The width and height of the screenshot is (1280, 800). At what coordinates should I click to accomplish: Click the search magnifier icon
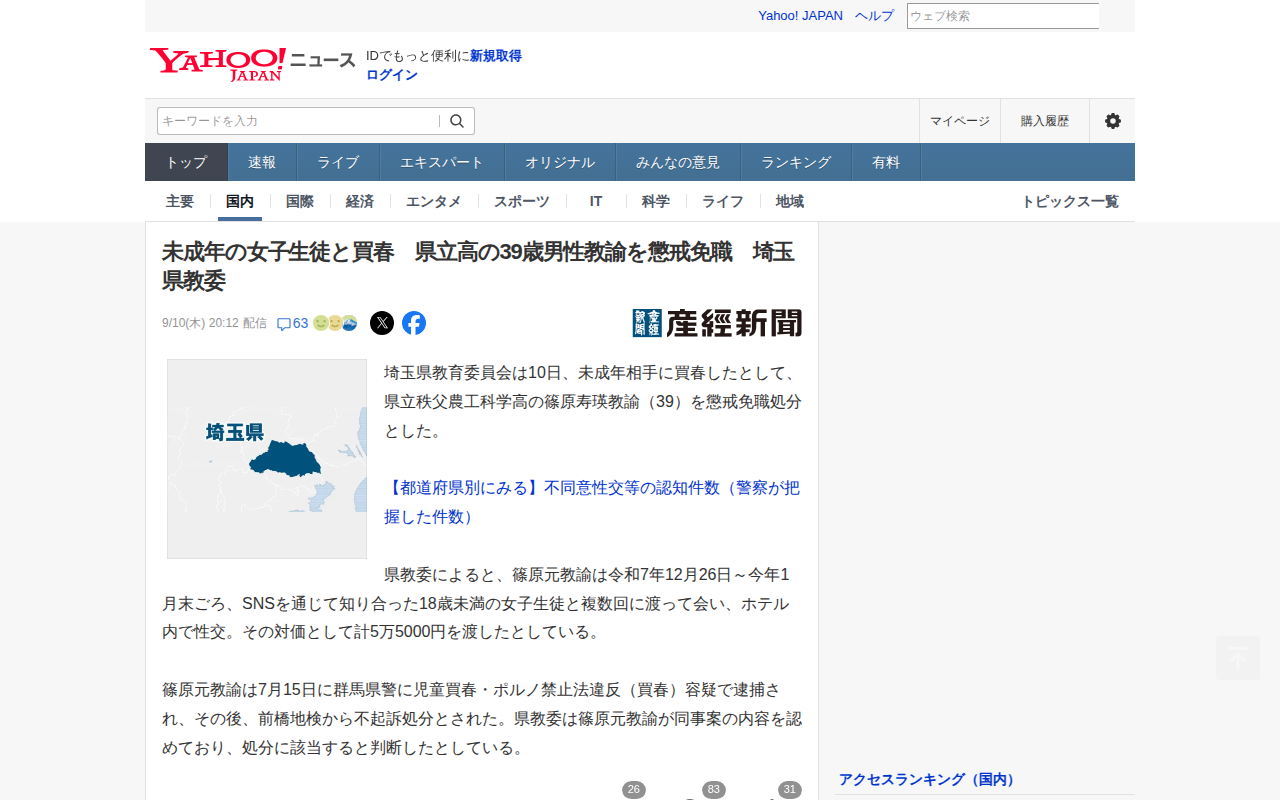(457, 121)
